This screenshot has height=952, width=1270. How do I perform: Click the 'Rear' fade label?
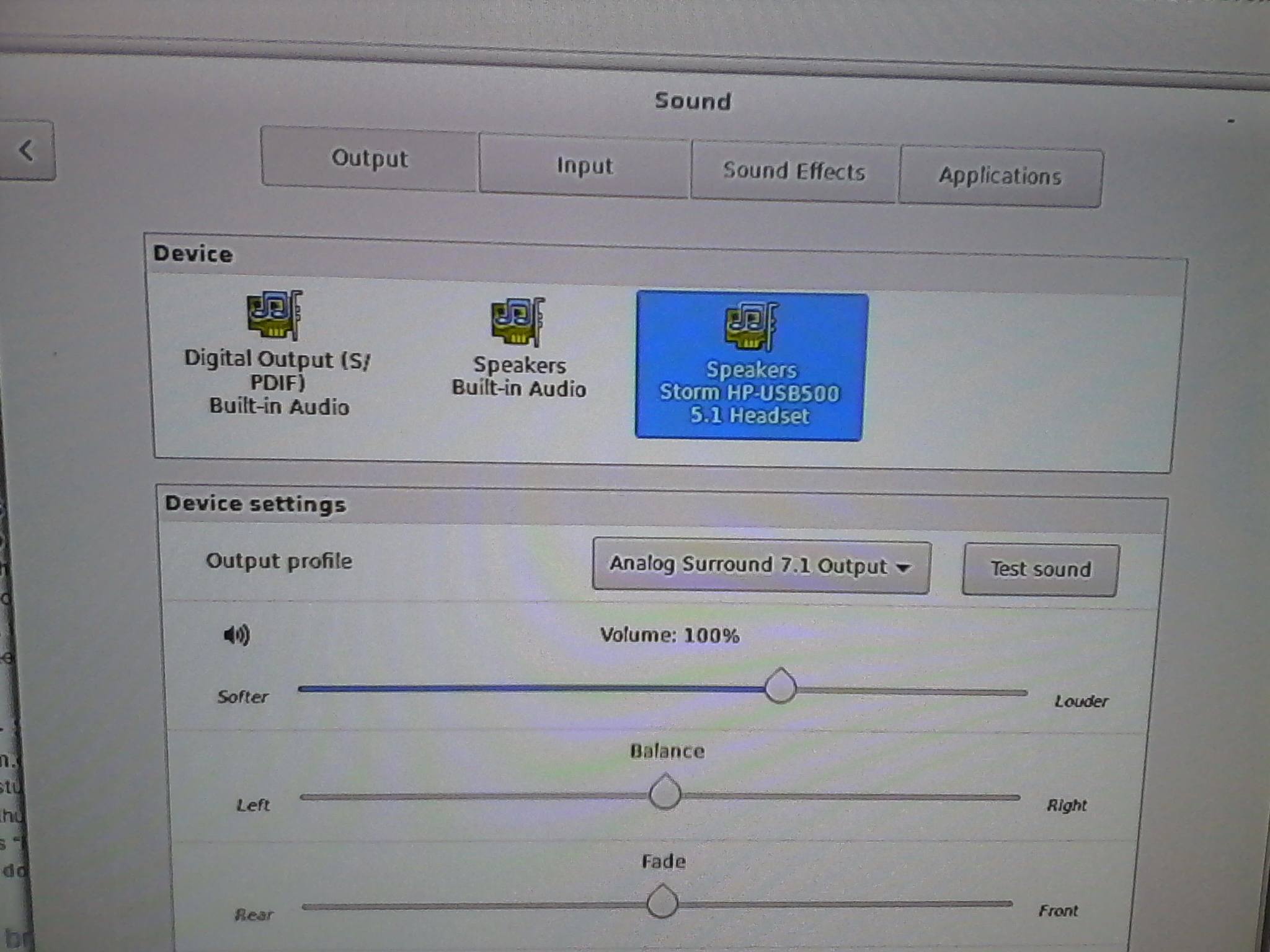tap(254, 915)
